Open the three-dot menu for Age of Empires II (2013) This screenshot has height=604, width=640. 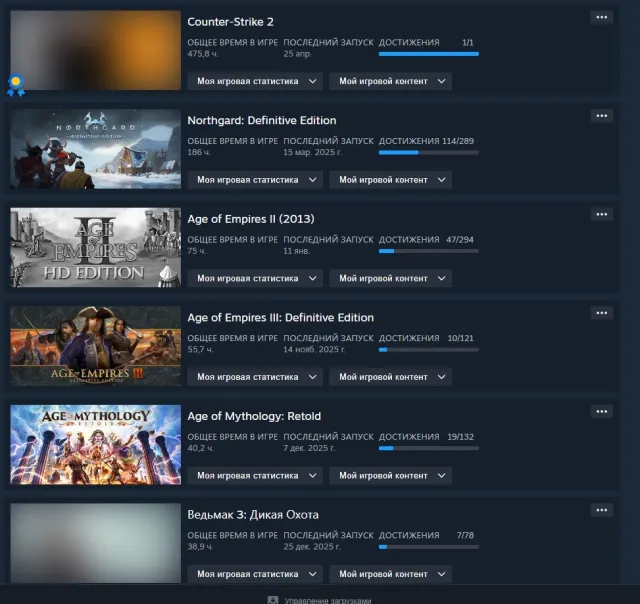[601, 215]
